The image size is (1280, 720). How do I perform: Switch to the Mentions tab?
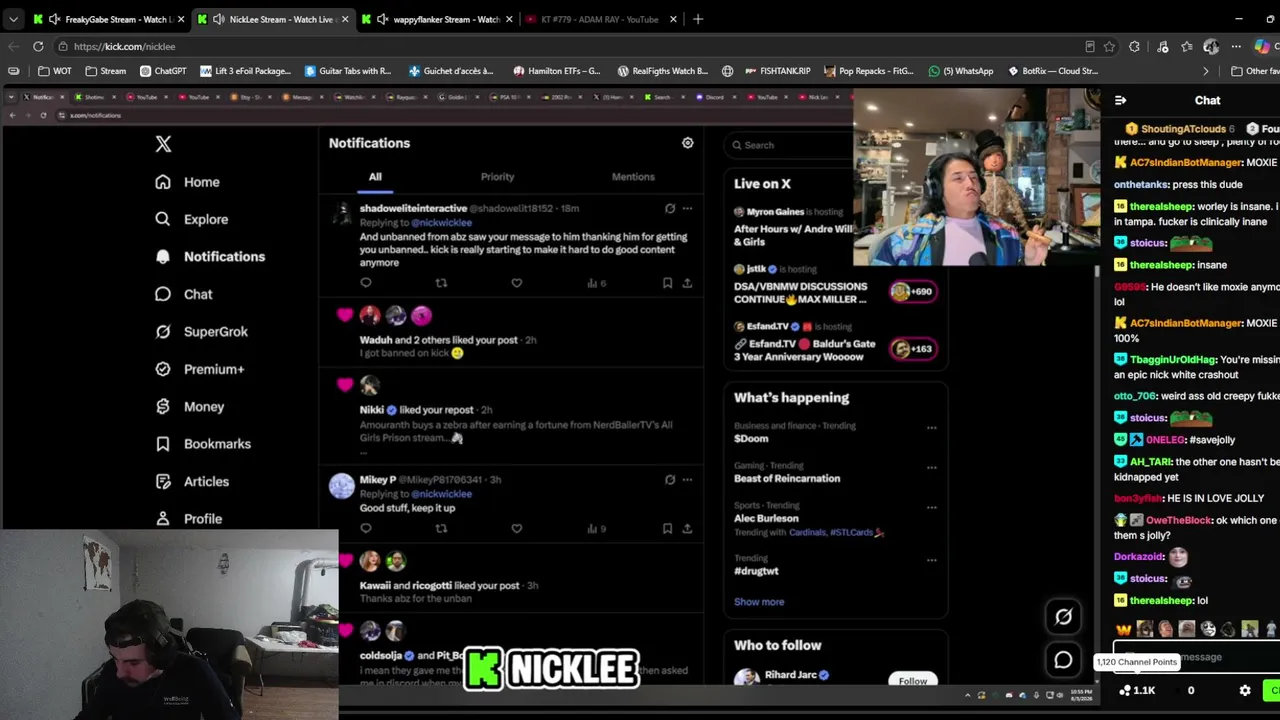coord(633,177)
